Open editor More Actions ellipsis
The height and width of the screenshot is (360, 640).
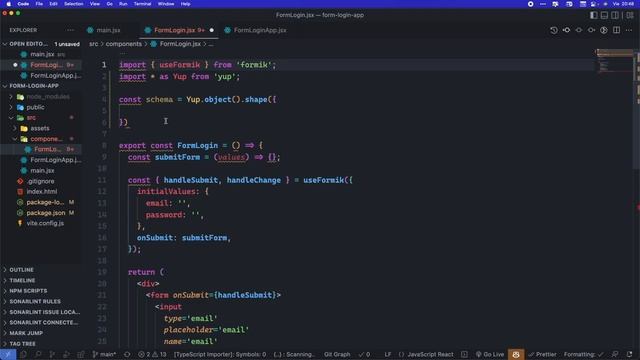[629, 30]
